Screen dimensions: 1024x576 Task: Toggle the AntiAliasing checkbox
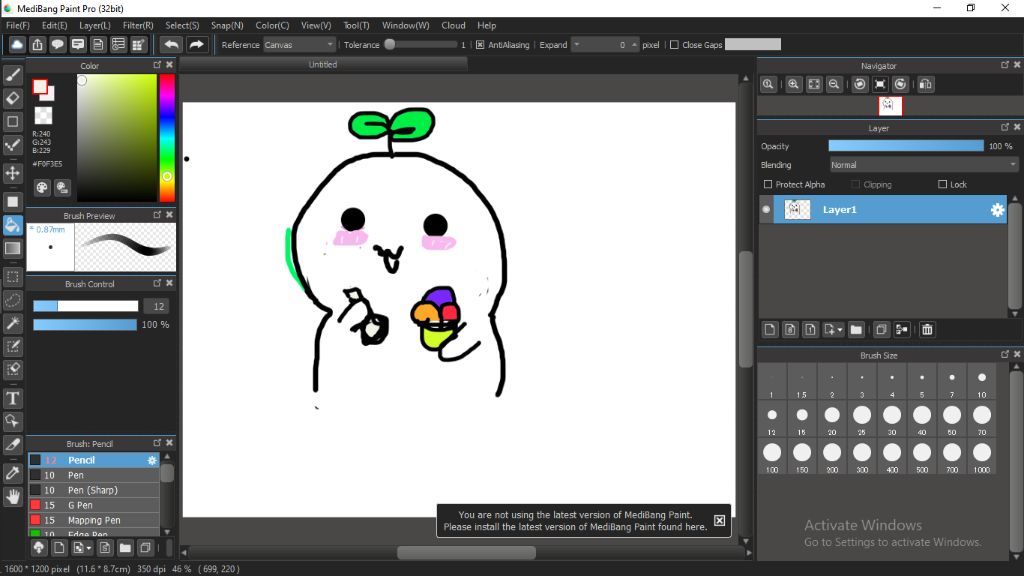pyautogui.click(x=480, y=45)
